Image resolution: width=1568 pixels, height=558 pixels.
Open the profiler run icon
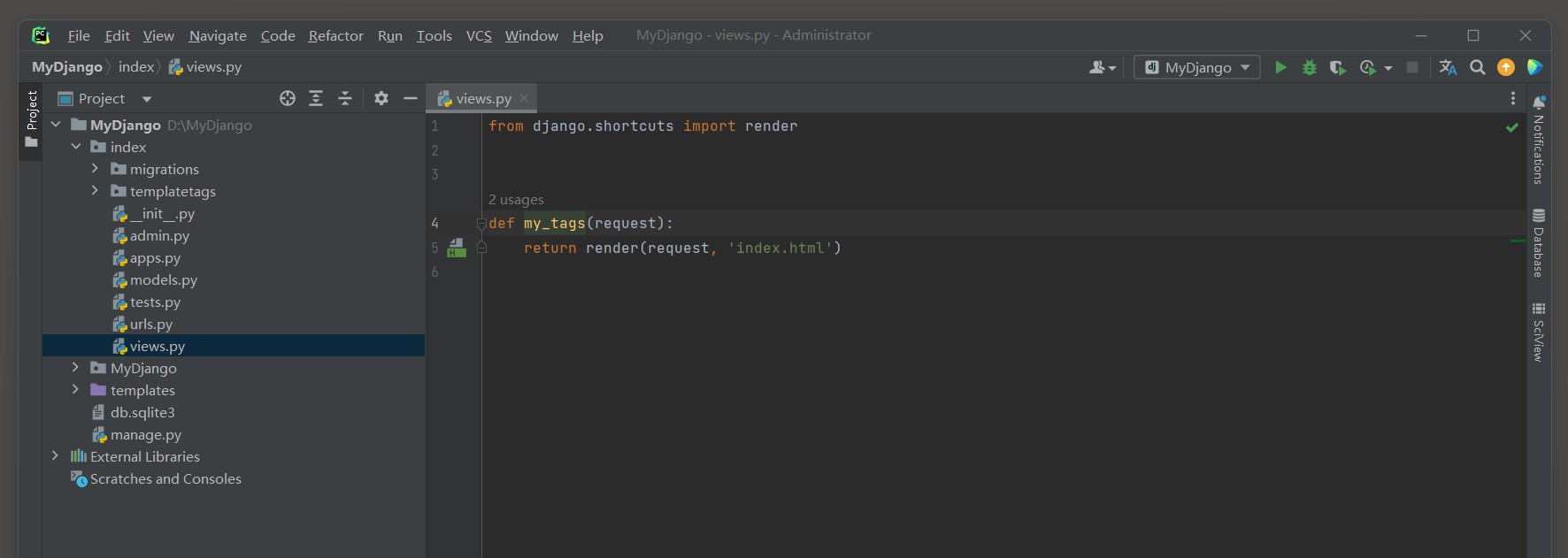pos(1368,67)
